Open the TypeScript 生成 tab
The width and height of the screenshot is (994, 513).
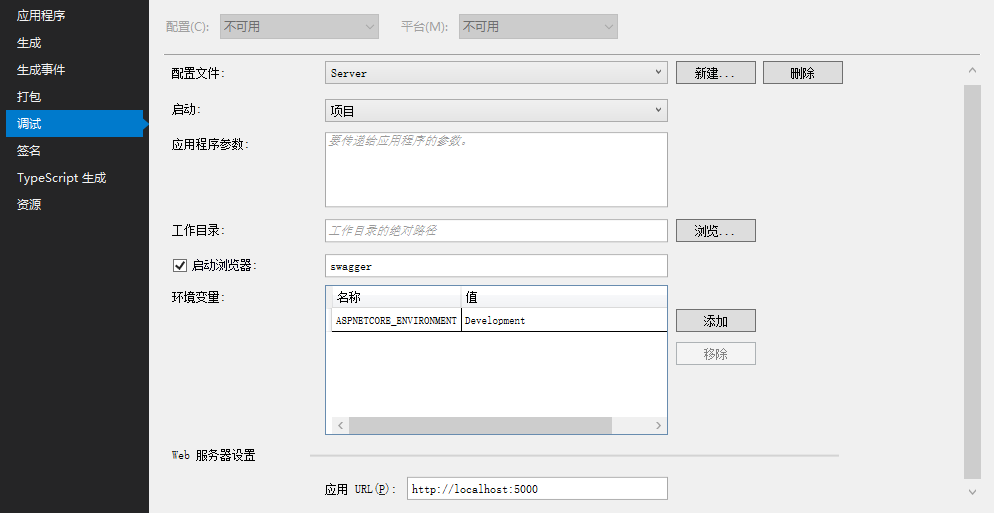(x=61, y=178)
